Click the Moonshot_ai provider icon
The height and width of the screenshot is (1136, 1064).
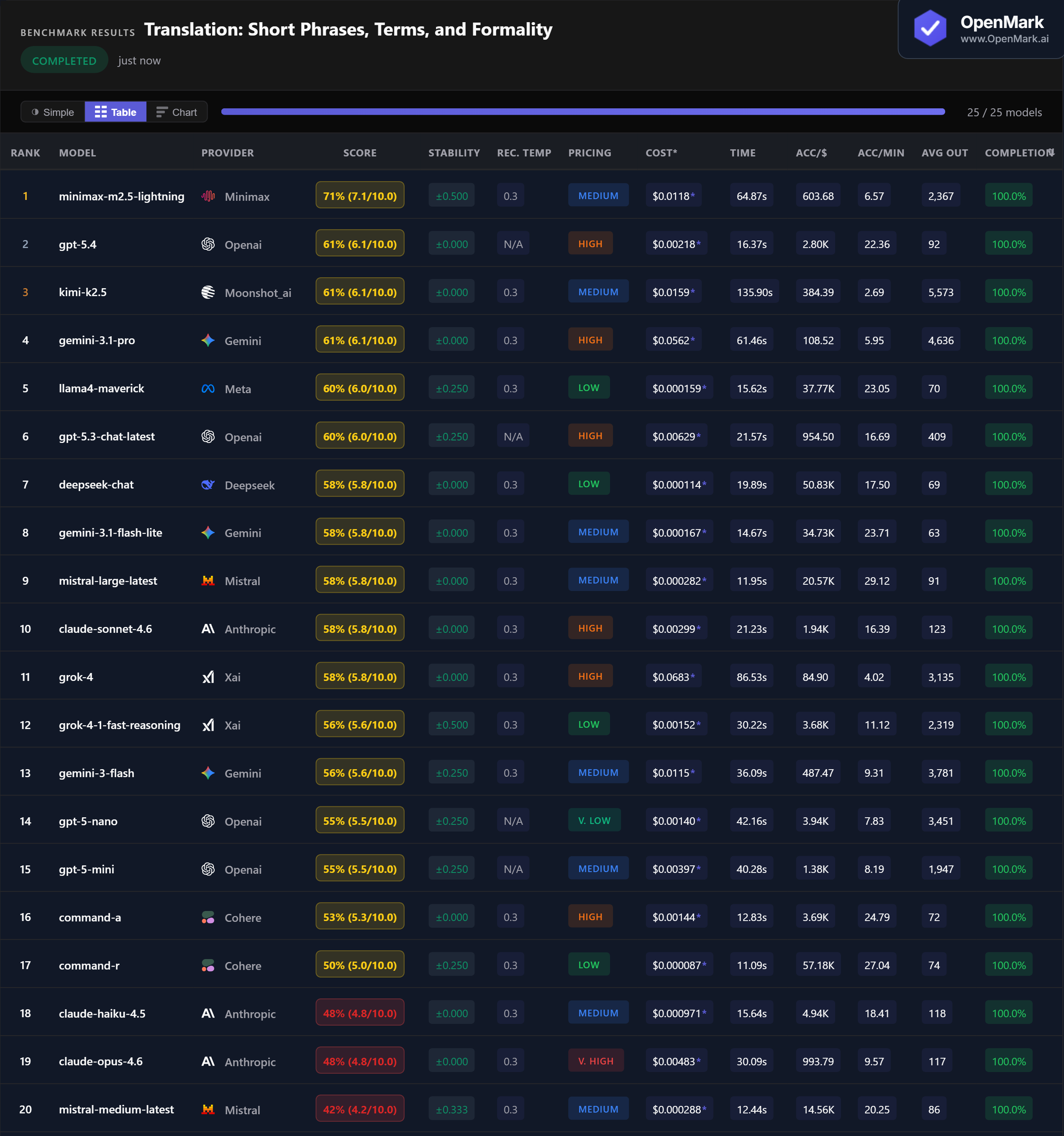coord(208,292)
